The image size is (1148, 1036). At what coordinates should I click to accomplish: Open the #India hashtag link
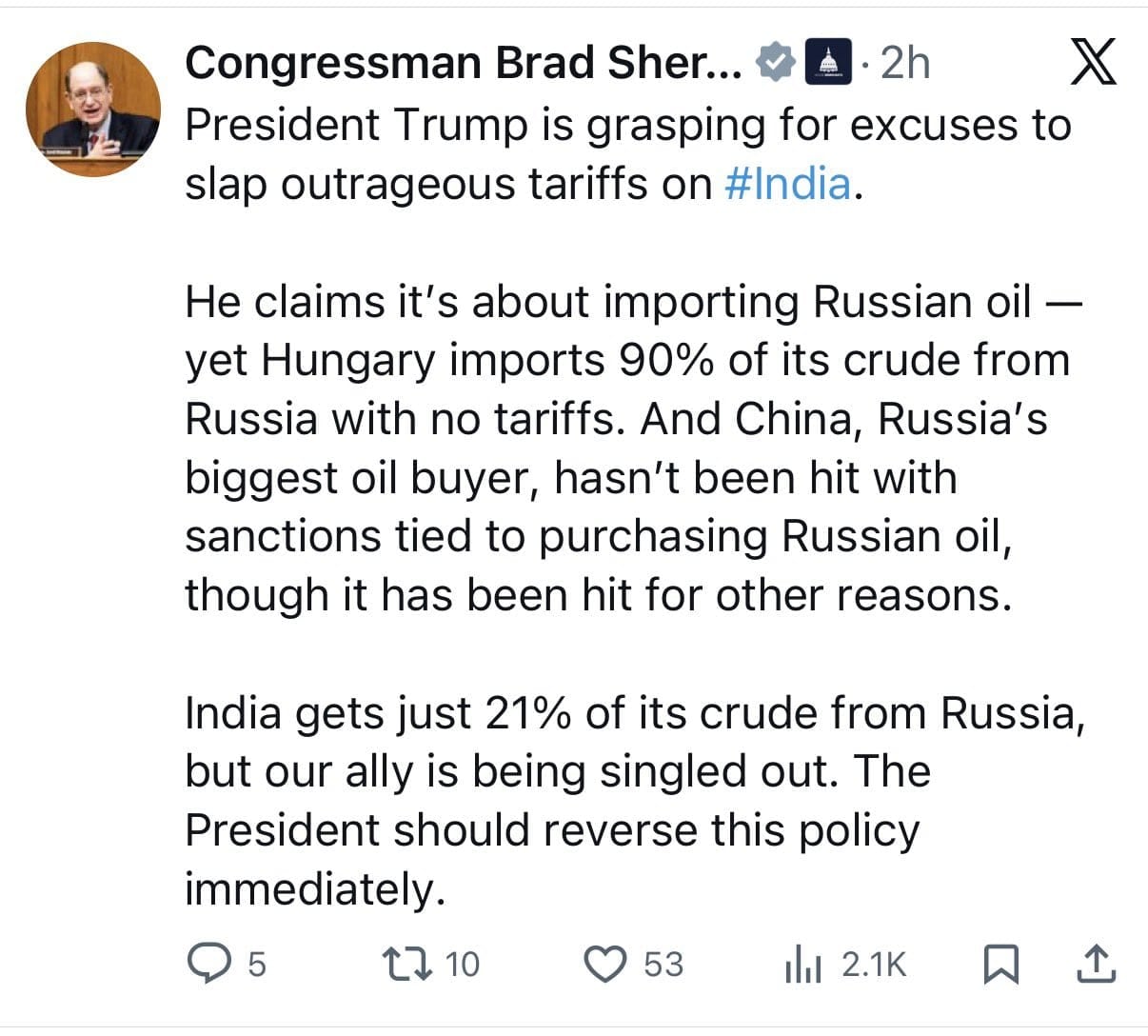(787, 184)
